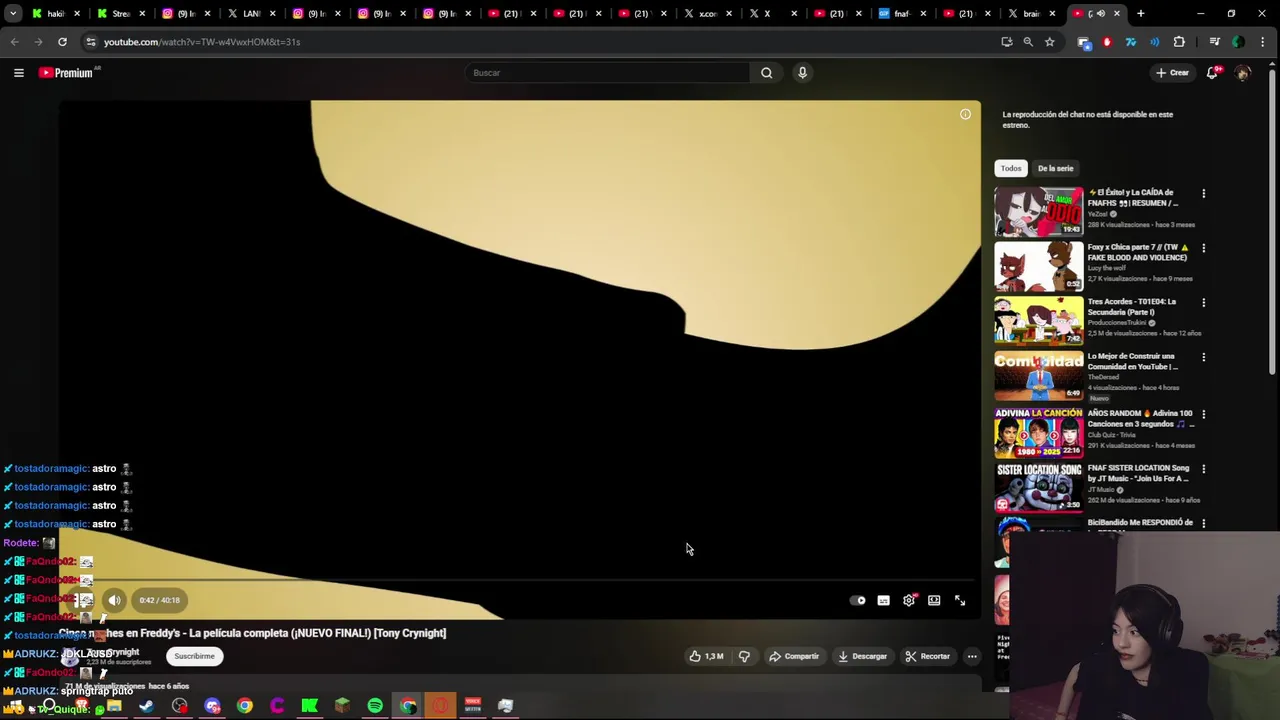Open Chrome three-dot menu
1280x720 pixels.
[x=1263, y=42]
